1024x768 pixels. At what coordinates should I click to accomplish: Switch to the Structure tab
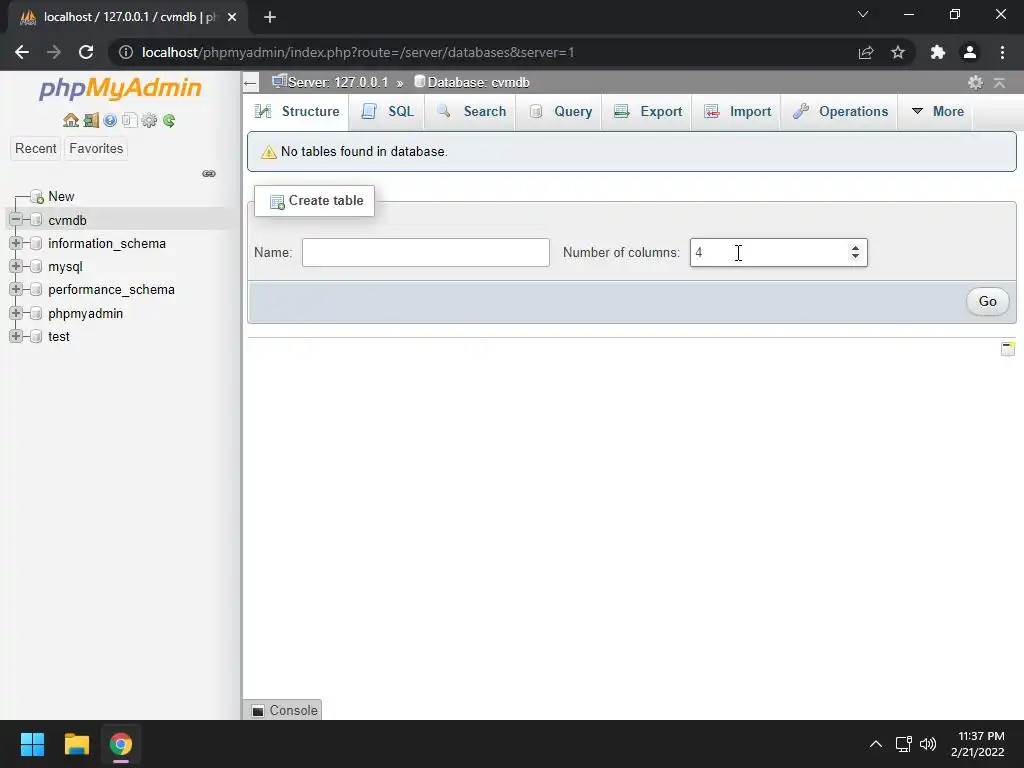pos(297,112)
